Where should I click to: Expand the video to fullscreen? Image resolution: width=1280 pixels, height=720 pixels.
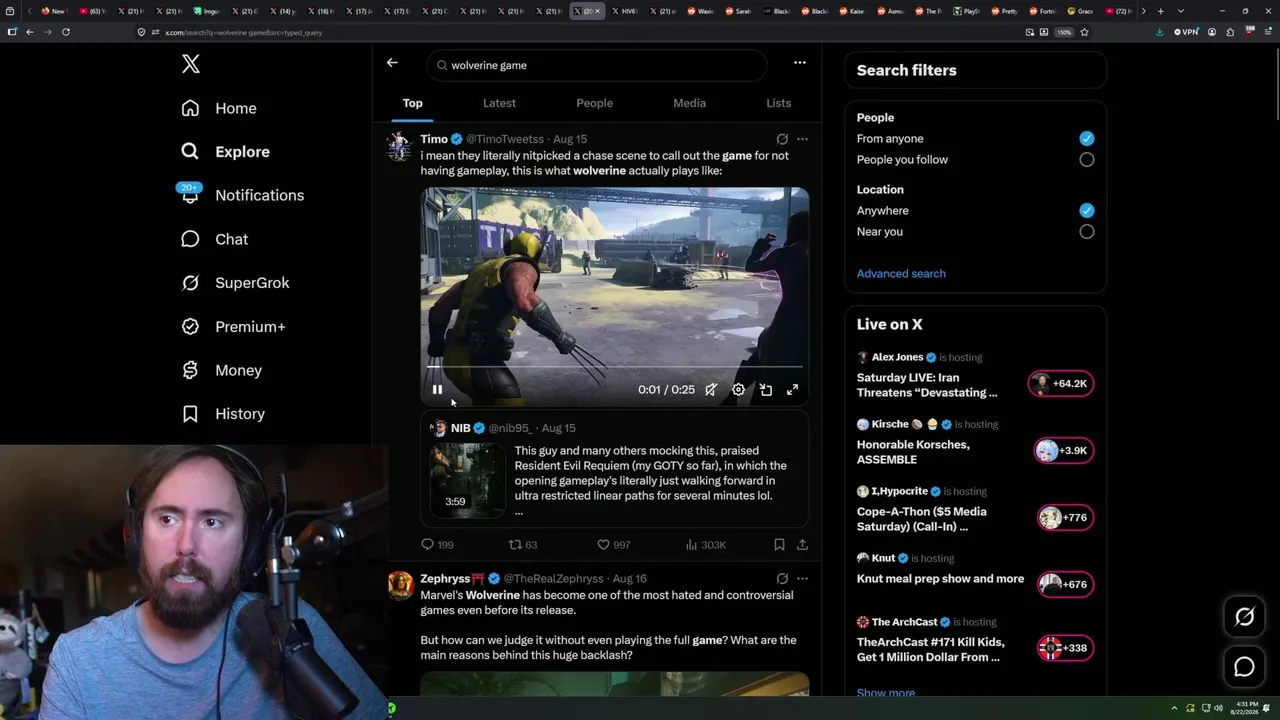[792, 390]
